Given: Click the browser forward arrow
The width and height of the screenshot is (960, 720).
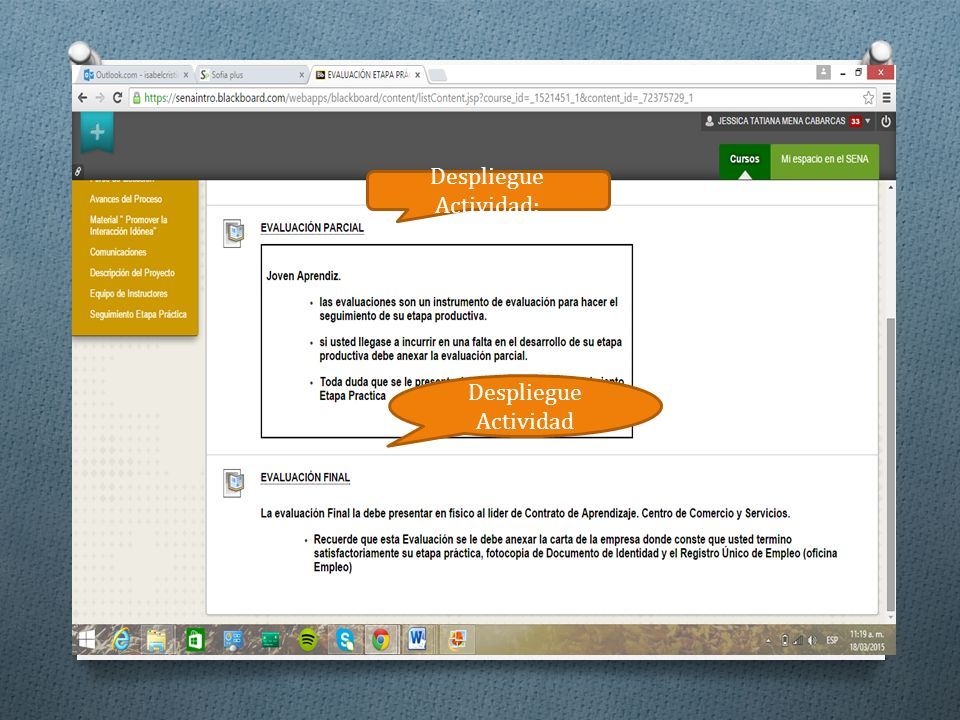Looking at the screenshot, I should click(100, 98).
